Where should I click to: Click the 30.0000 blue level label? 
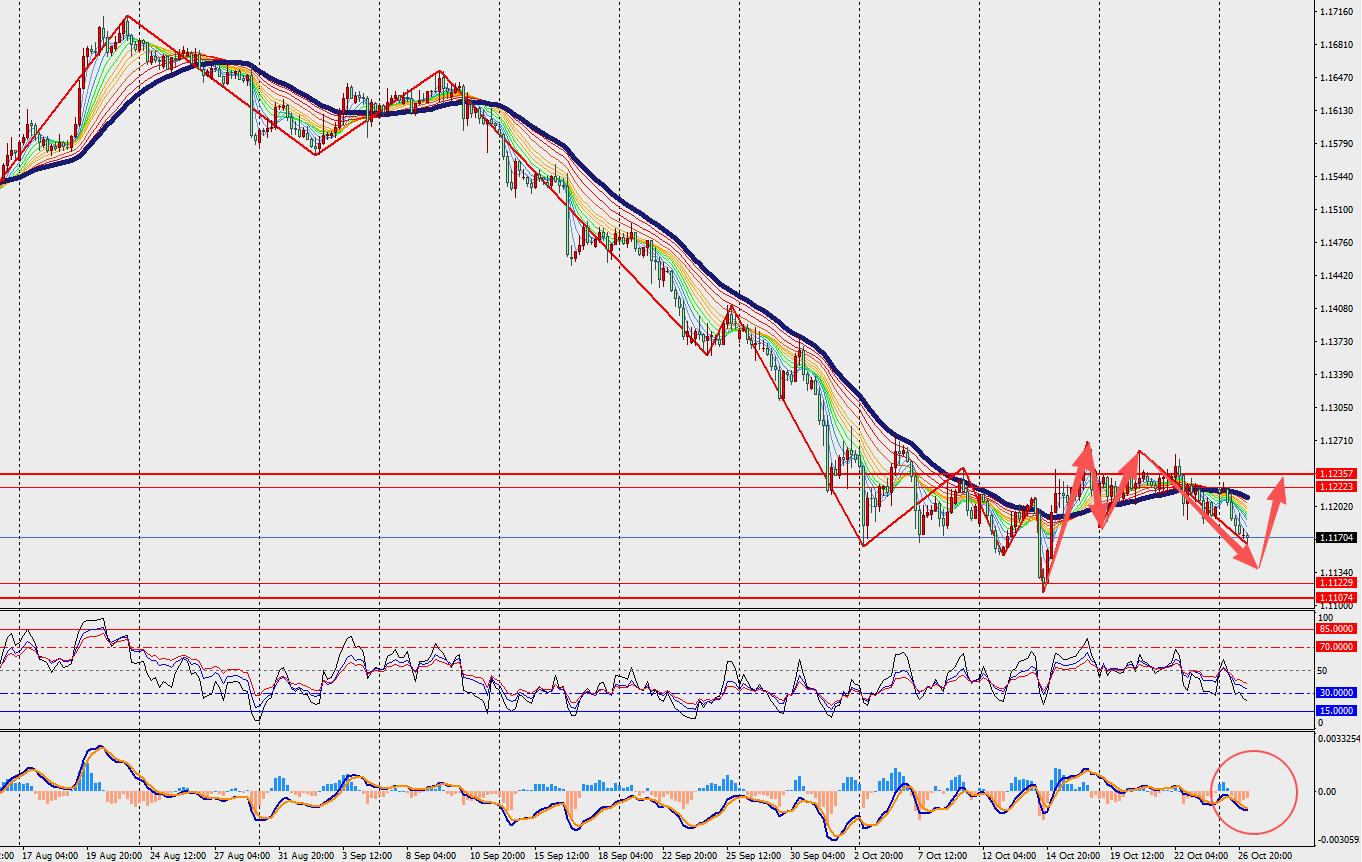pyautogui.click(x=1337, y=692)
